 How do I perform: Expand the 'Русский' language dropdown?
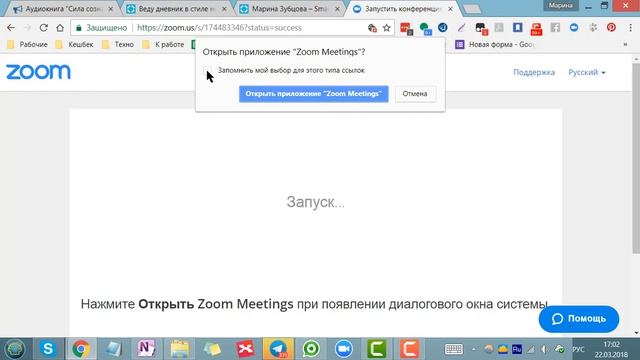(587, 72)
